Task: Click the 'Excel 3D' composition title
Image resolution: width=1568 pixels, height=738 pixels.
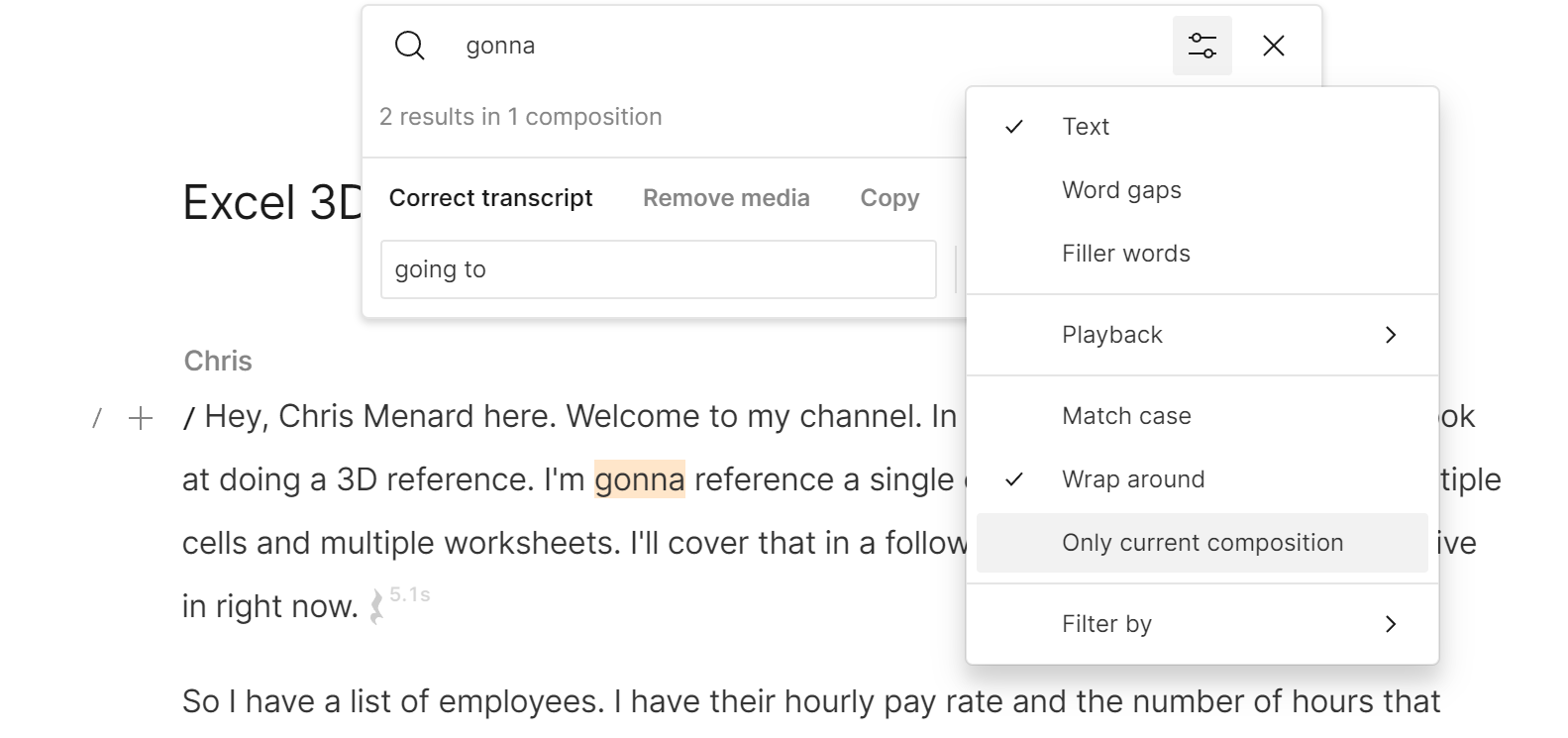Action: [x=272, y=203]
